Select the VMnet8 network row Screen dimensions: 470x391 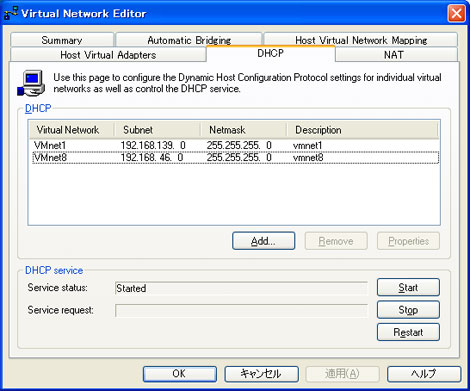235,157
